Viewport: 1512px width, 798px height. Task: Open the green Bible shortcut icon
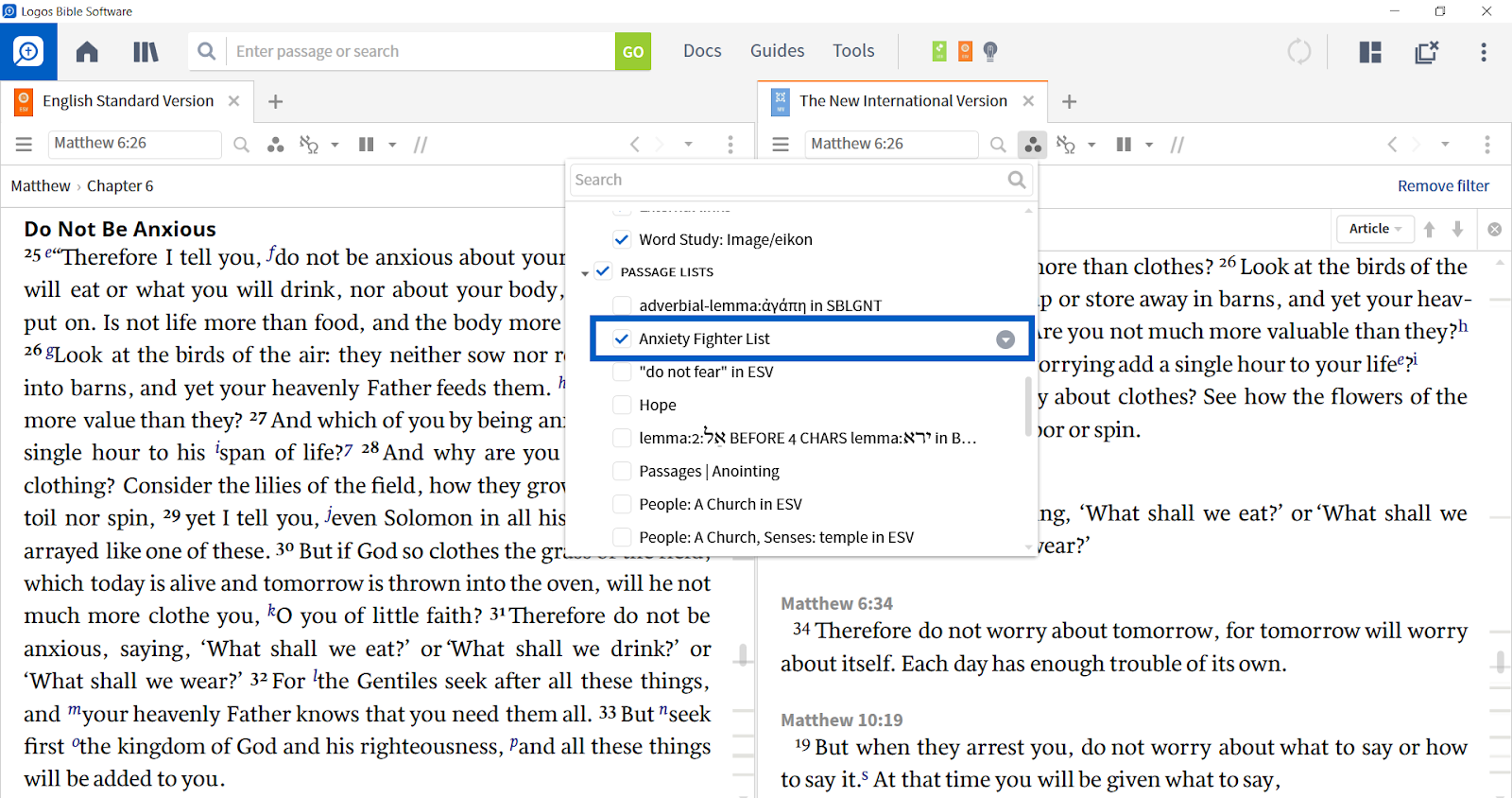[x=939, y=51]
